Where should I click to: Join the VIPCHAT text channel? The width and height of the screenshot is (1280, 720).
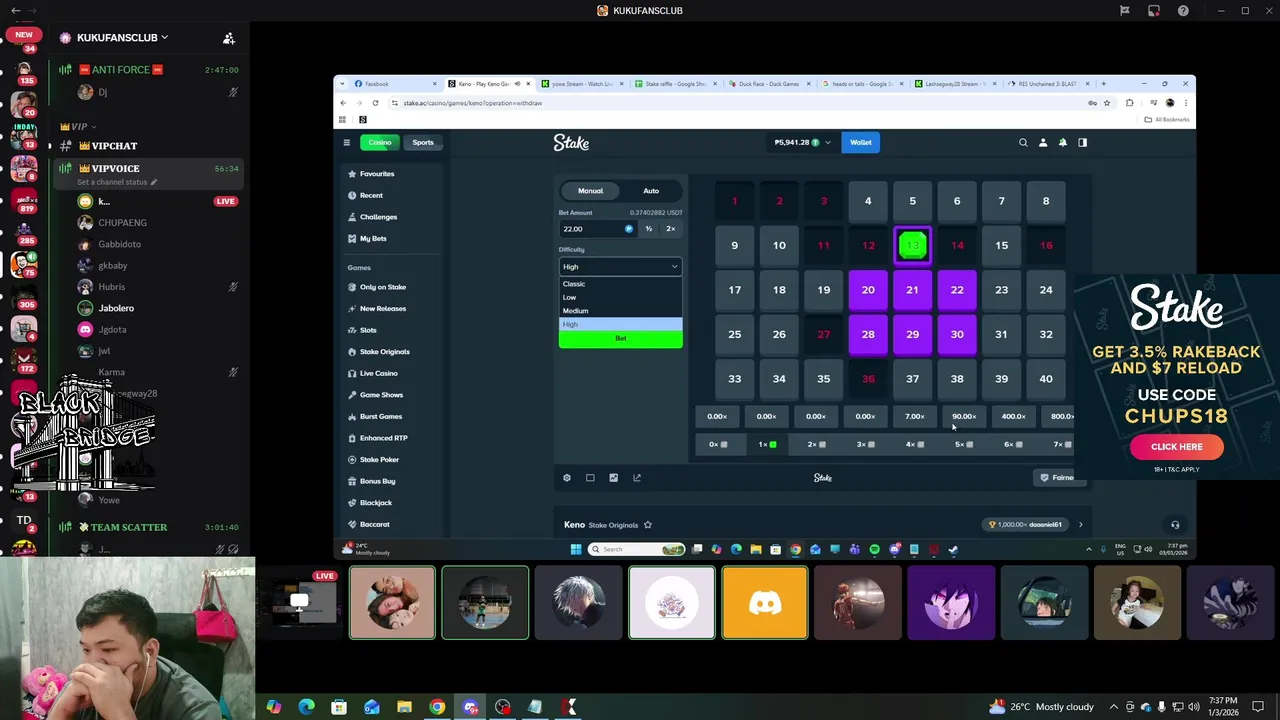(x=114, y=146)
